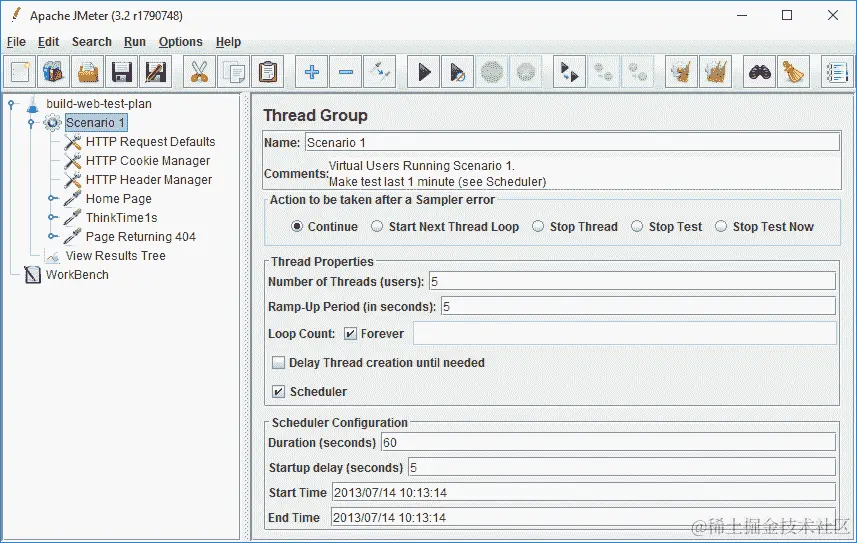This screenshot has width=857, height=543.
Task: Click the Copy toolbar icon
Action: [233, 72]
